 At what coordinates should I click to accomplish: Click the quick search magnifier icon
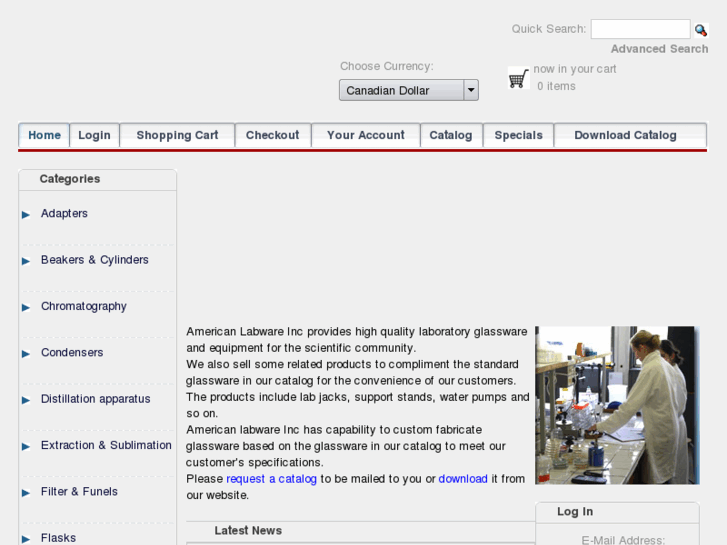(701, 30)
